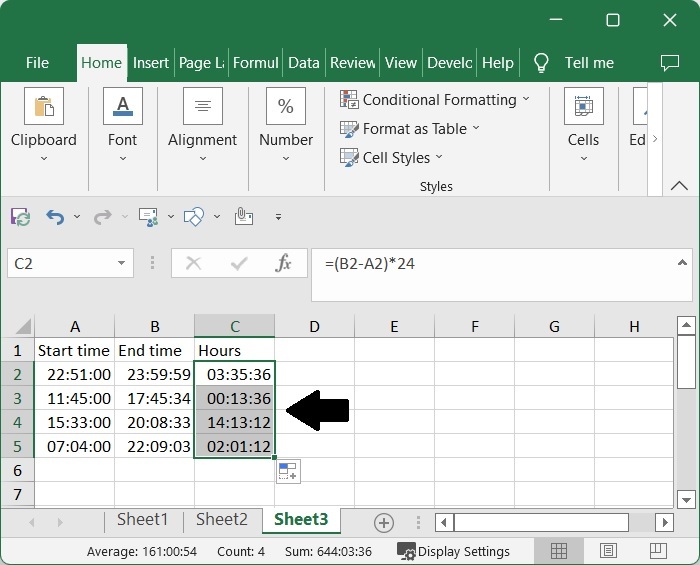Switch to Sheet2

point(221,519)
